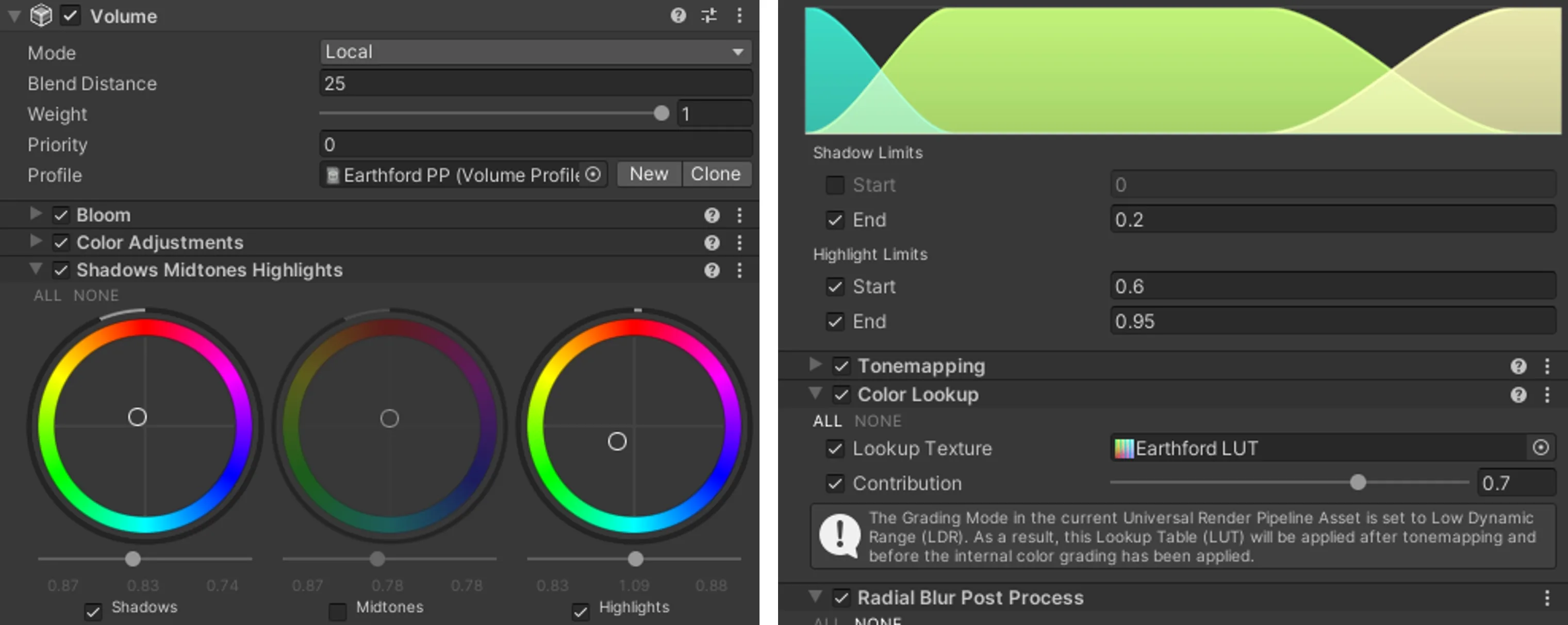Open Color Adjustments three-dot options
This screenshot has height=625, width=1568.
coord(739,243)
